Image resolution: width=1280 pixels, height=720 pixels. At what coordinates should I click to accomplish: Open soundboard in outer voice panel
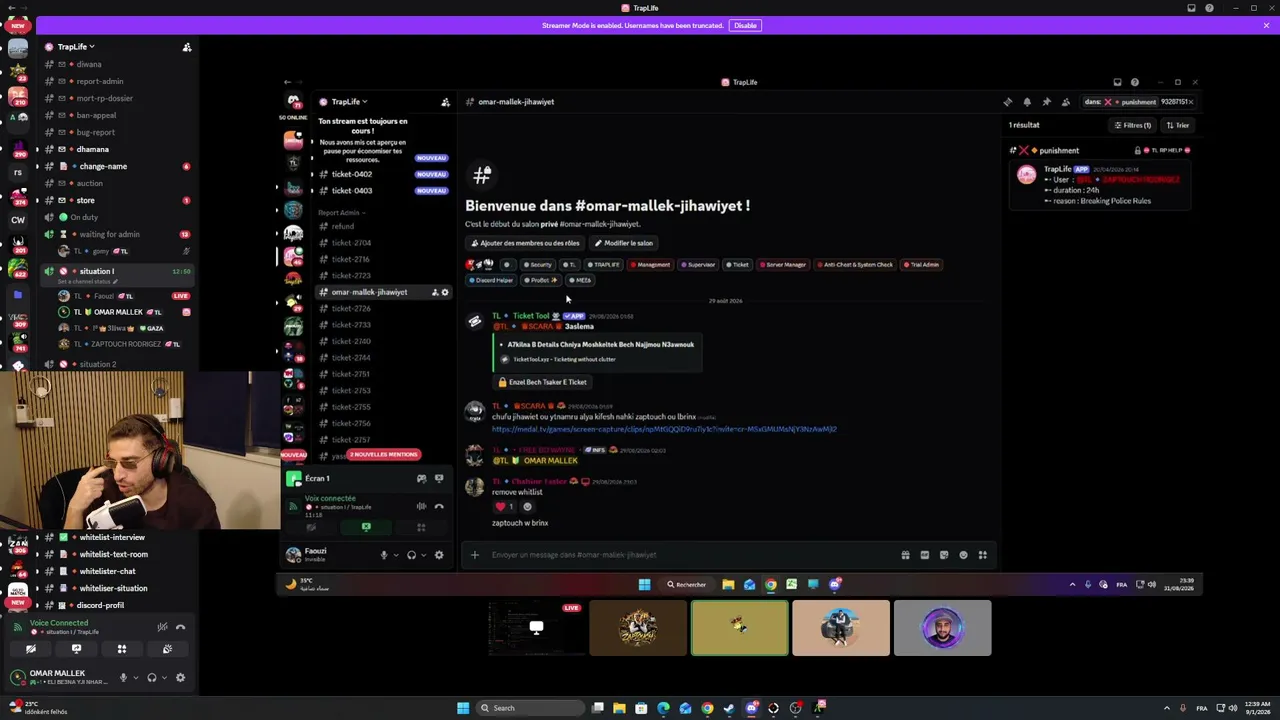point(167,649)
